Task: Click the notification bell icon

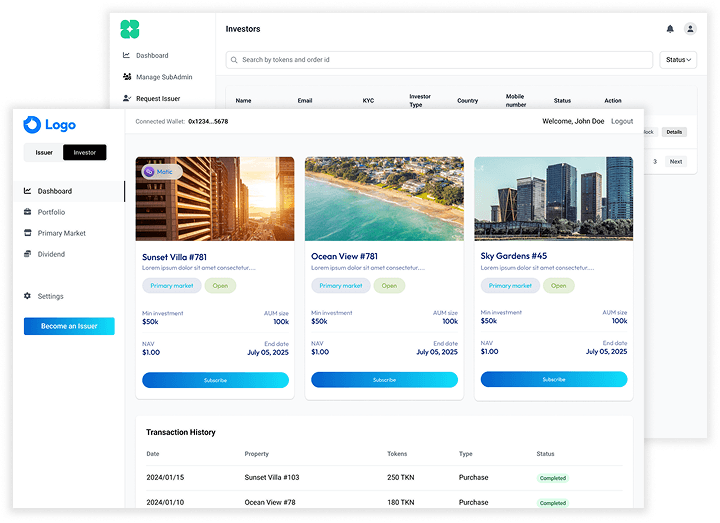Action: pos(670,29)
